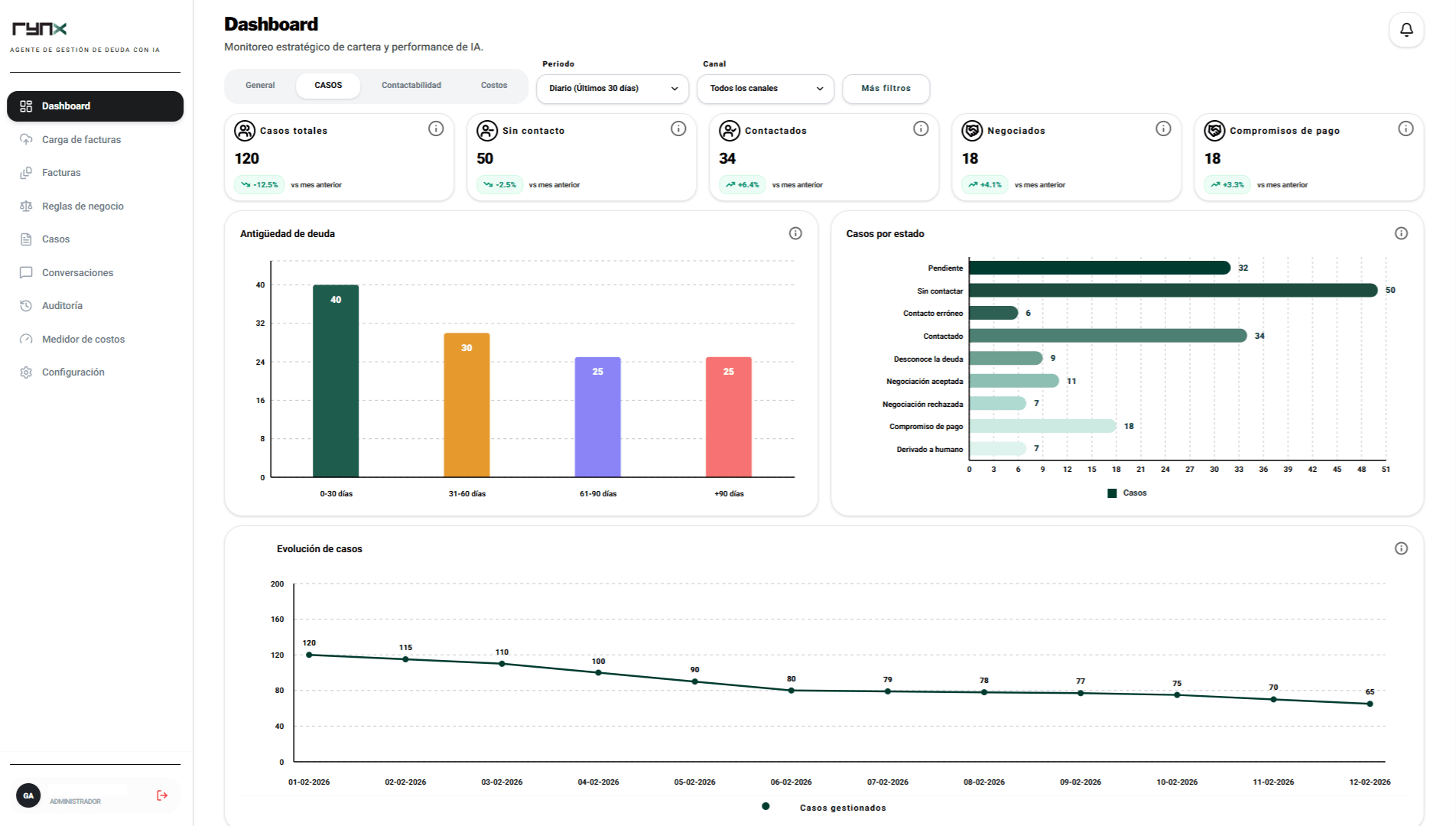Show info for Sin contacto card
The width and height of the screenshot is (1456, 826).
point(678,128)
